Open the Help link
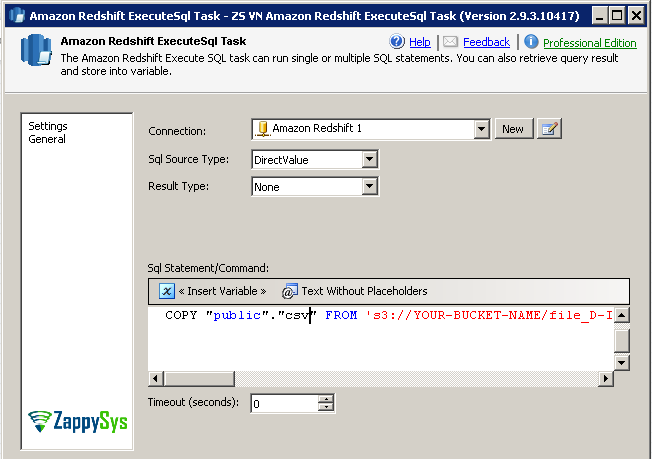The height and width of the screenshot is (459, 652). [x=420, y=42]
